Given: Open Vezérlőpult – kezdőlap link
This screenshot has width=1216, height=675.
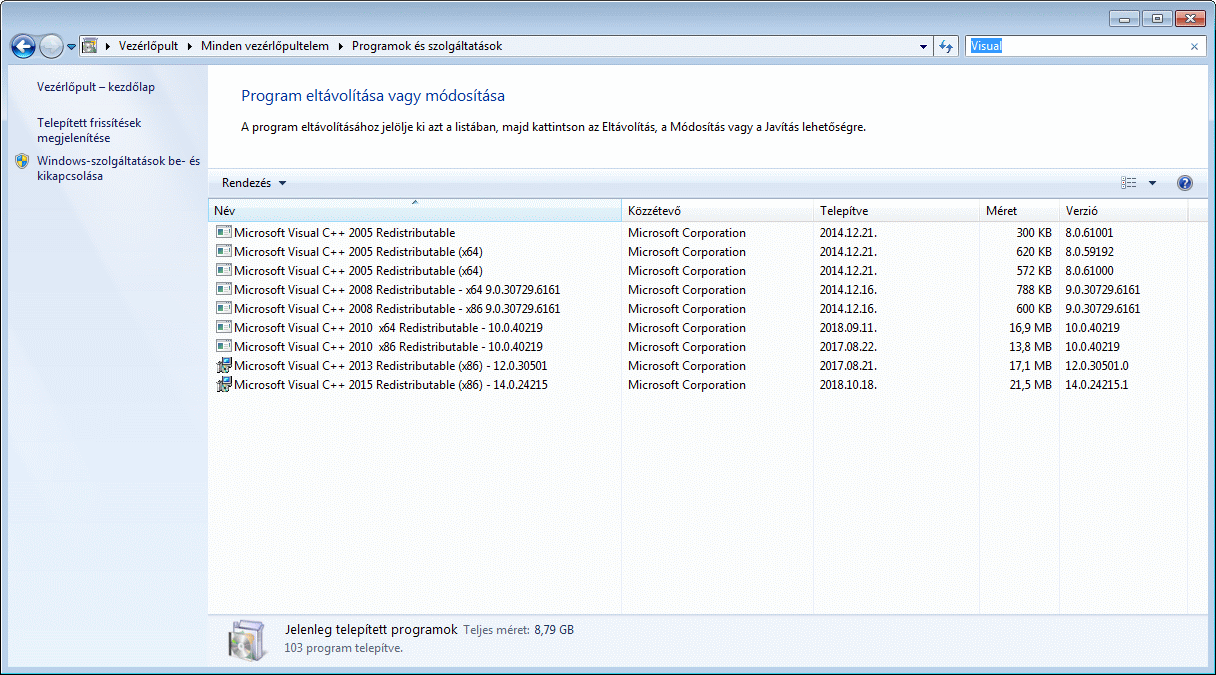Looking at the screenshot, I should pos(96,87).
